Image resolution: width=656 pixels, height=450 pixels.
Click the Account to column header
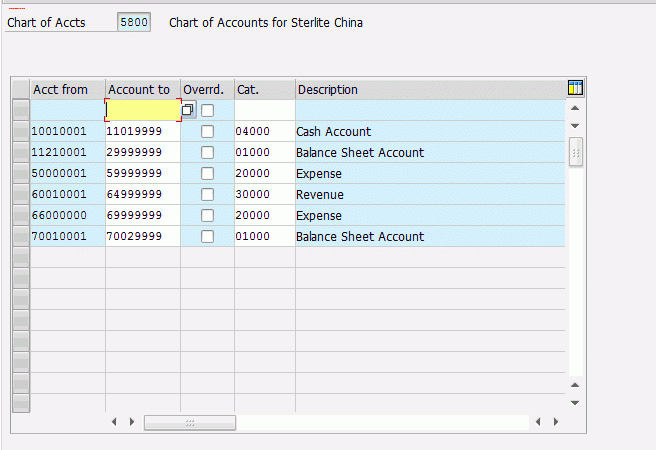coord(143,89)
